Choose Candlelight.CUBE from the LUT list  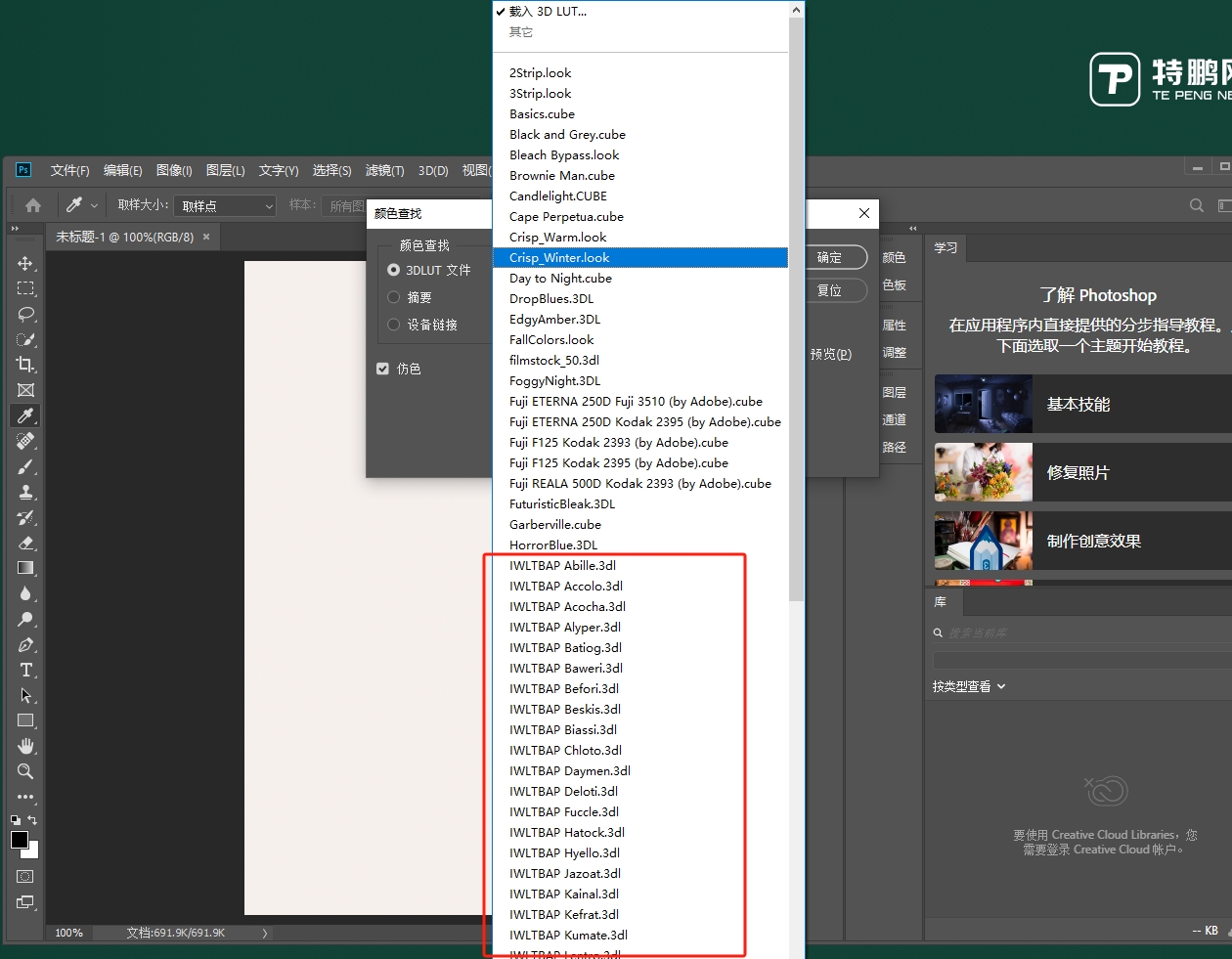(557, 196)
